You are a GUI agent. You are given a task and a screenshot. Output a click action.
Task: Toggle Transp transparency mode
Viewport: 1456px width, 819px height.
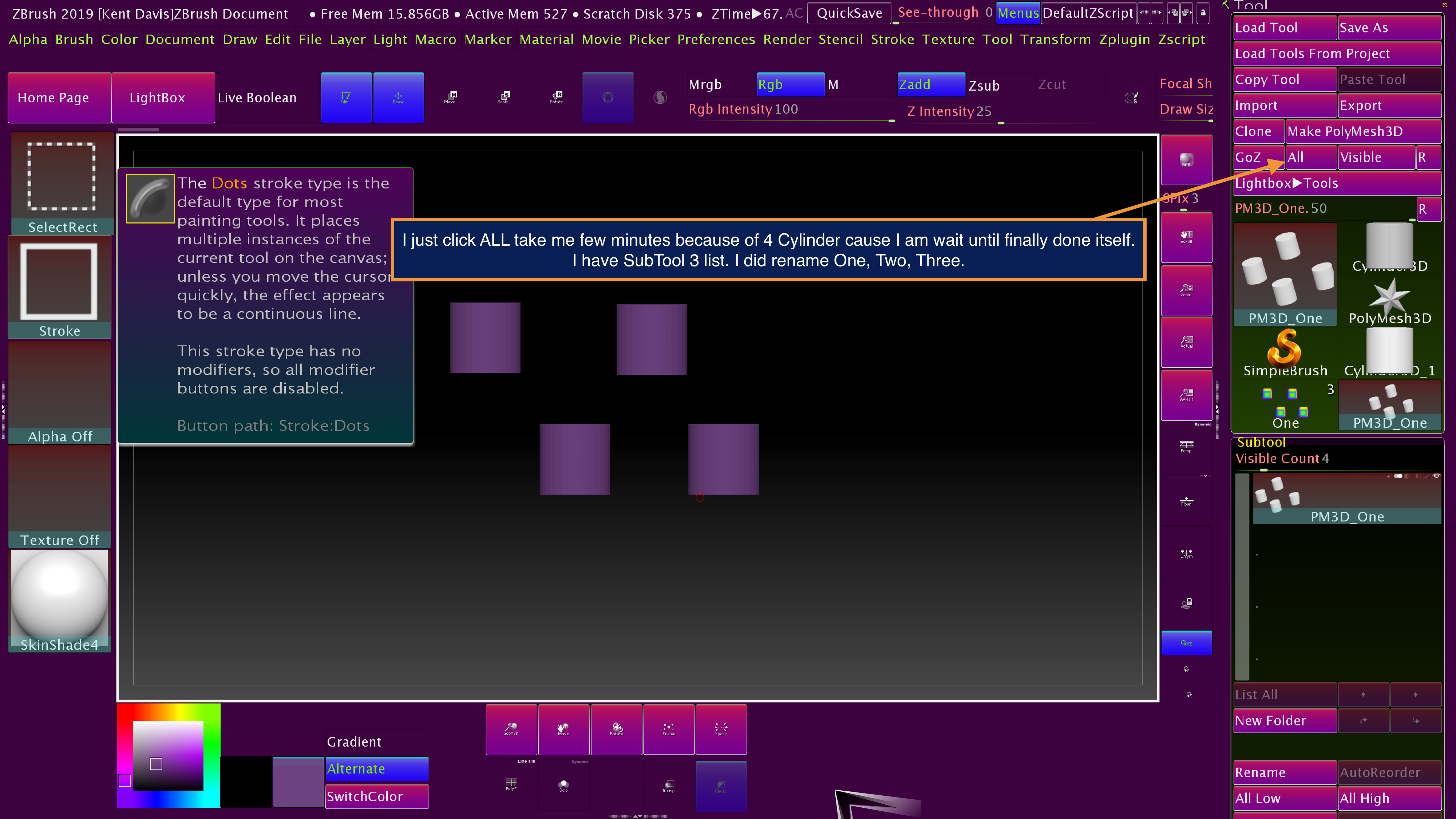(x=669, y=786)
